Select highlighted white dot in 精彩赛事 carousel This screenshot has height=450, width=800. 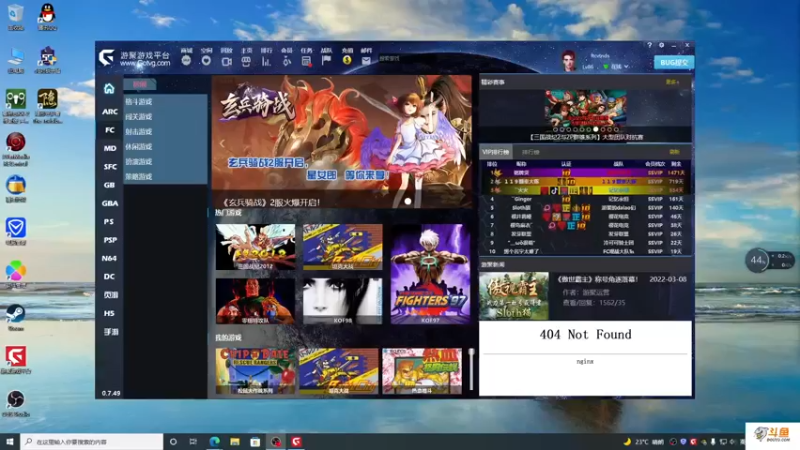(595, 130)
